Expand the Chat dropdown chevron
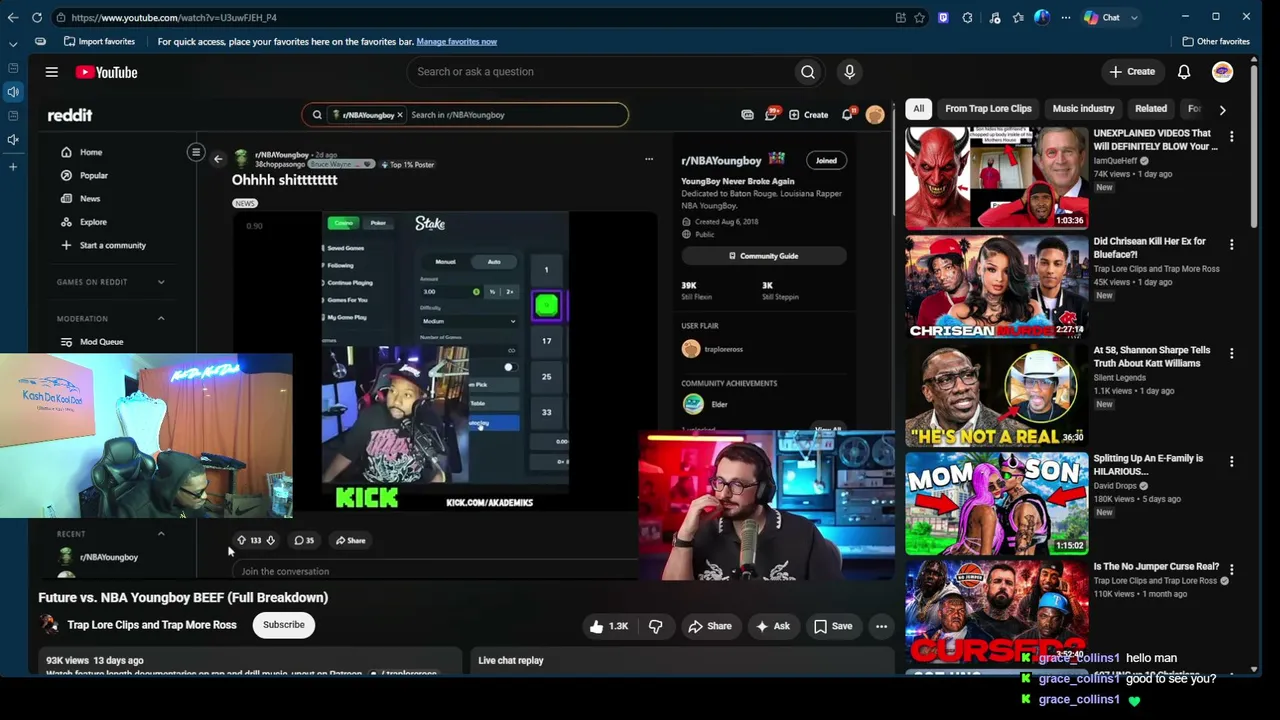1280x720 pixels. coord(1134,17)
